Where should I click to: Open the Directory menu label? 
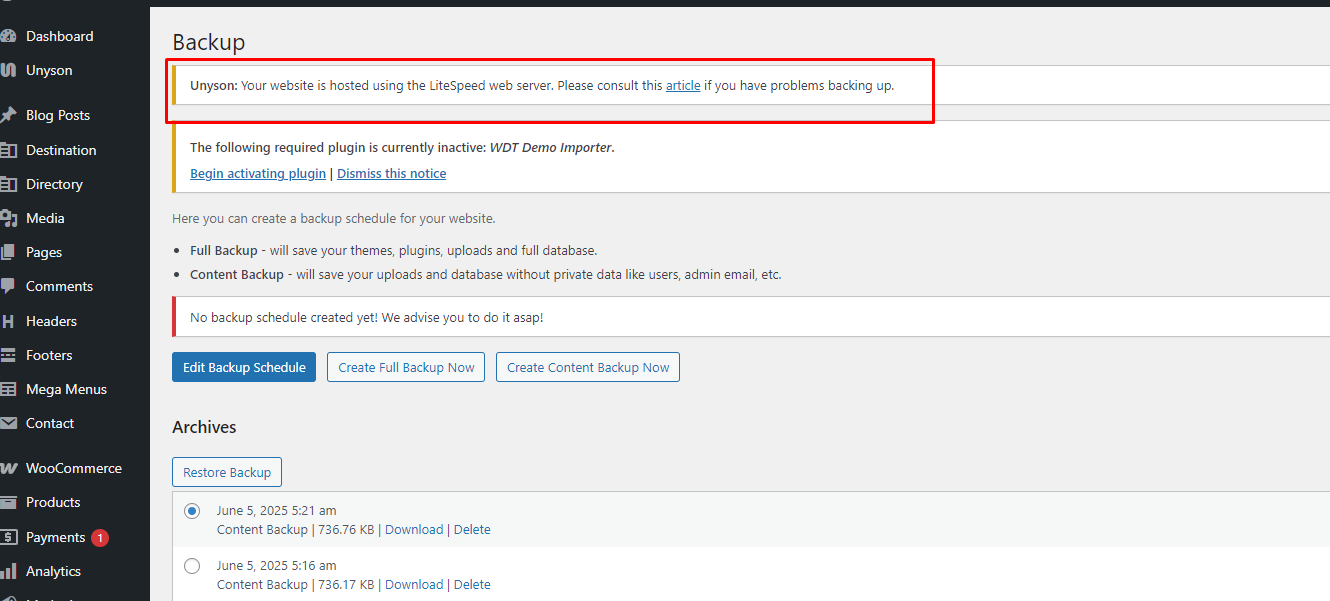coord(54,184)
